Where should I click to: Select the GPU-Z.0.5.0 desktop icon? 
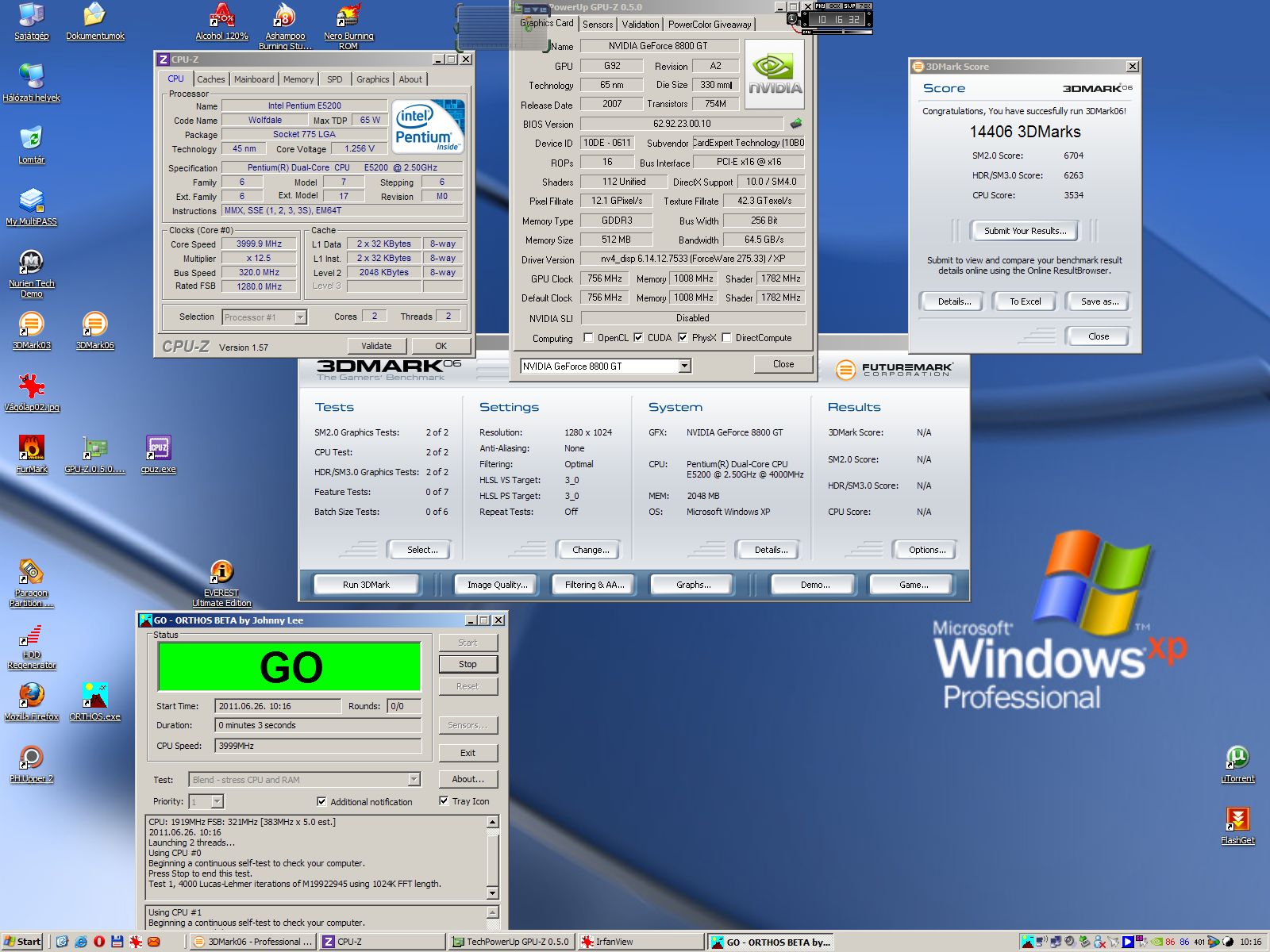(x=95, y=455)
